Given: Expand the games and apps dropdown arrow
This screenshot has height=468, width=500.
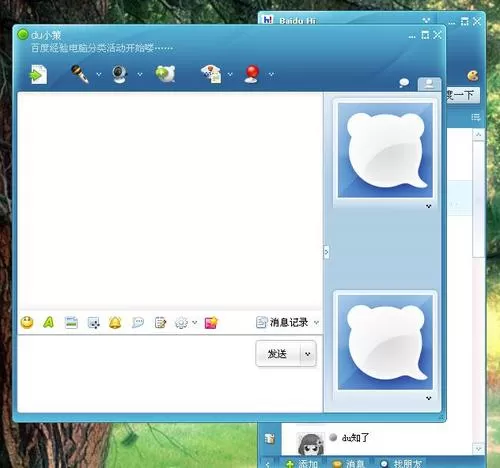Looking at the screenshot, I should tap(230, 74).
